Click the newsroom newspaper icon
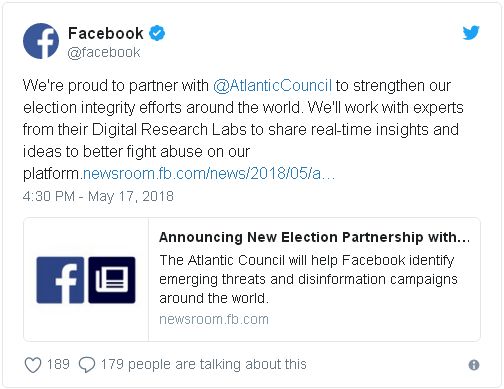 [x=112, y=280]
